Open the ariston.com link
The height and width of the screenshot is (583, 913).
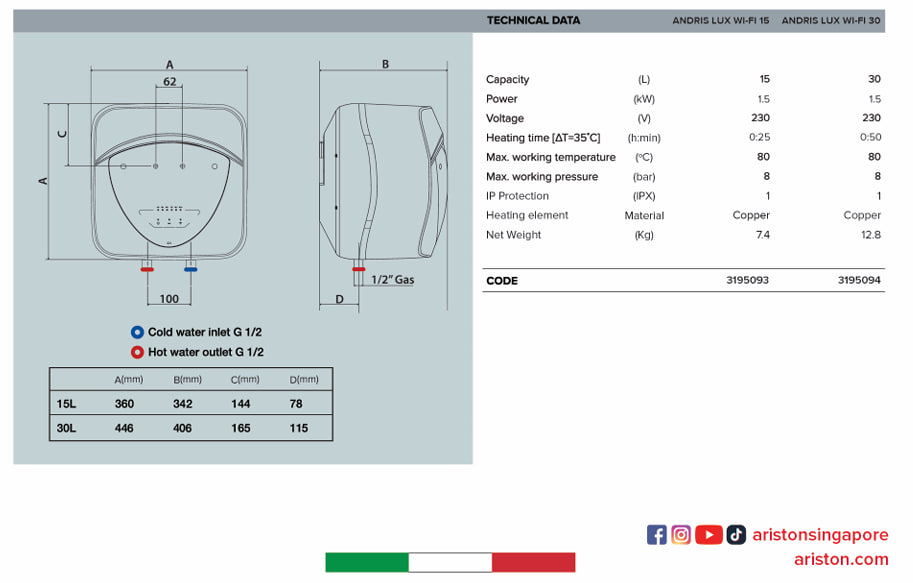[x=841, y=559]
